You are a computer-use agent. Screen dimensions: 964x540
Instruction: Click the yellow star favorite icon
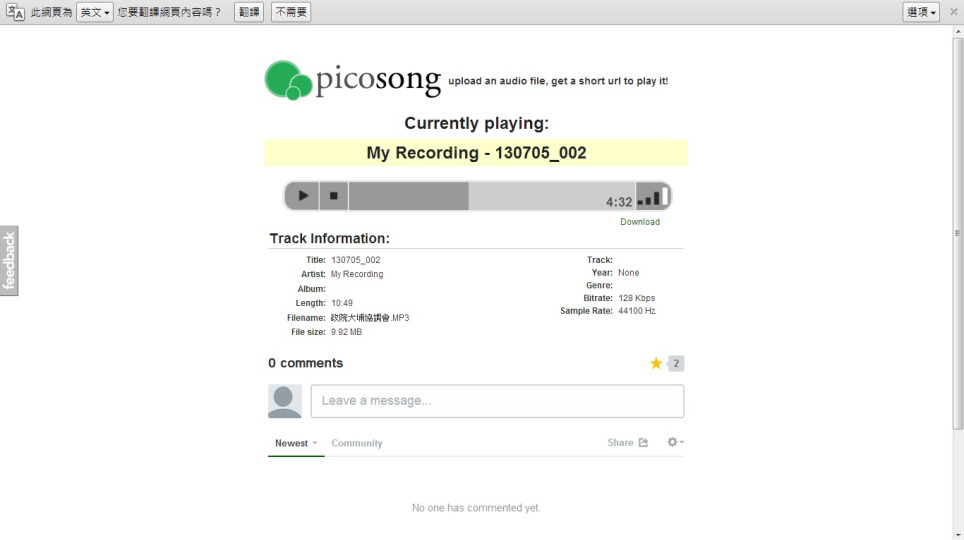pos(656,363)
